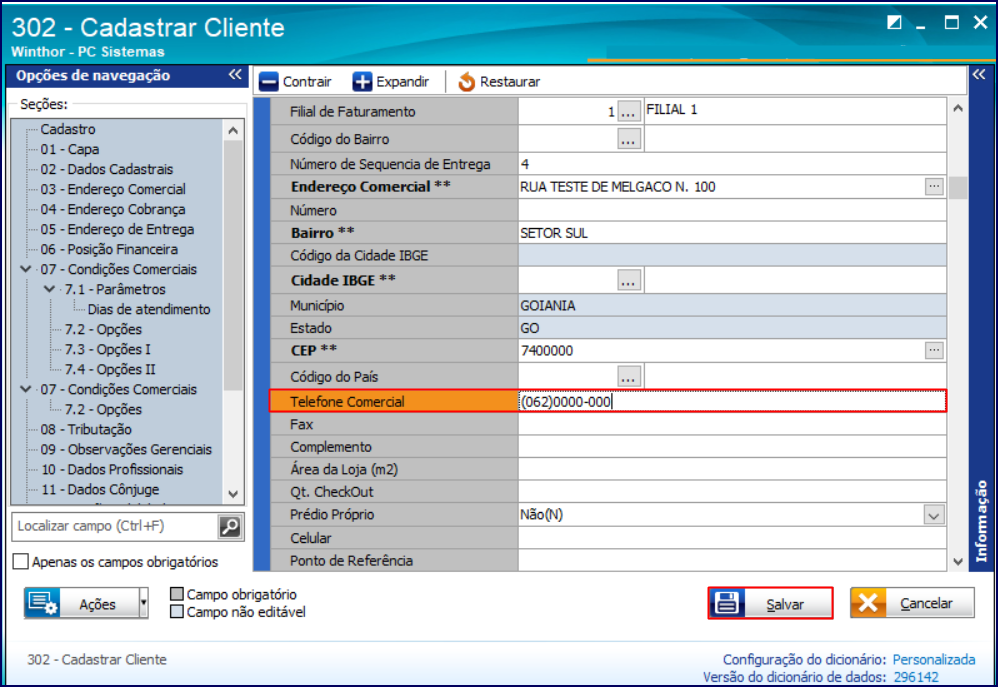Image resolution: width=998 pixels, height=687 pixels.
Task: Open CEP ellipsis button
Action: 934,350
